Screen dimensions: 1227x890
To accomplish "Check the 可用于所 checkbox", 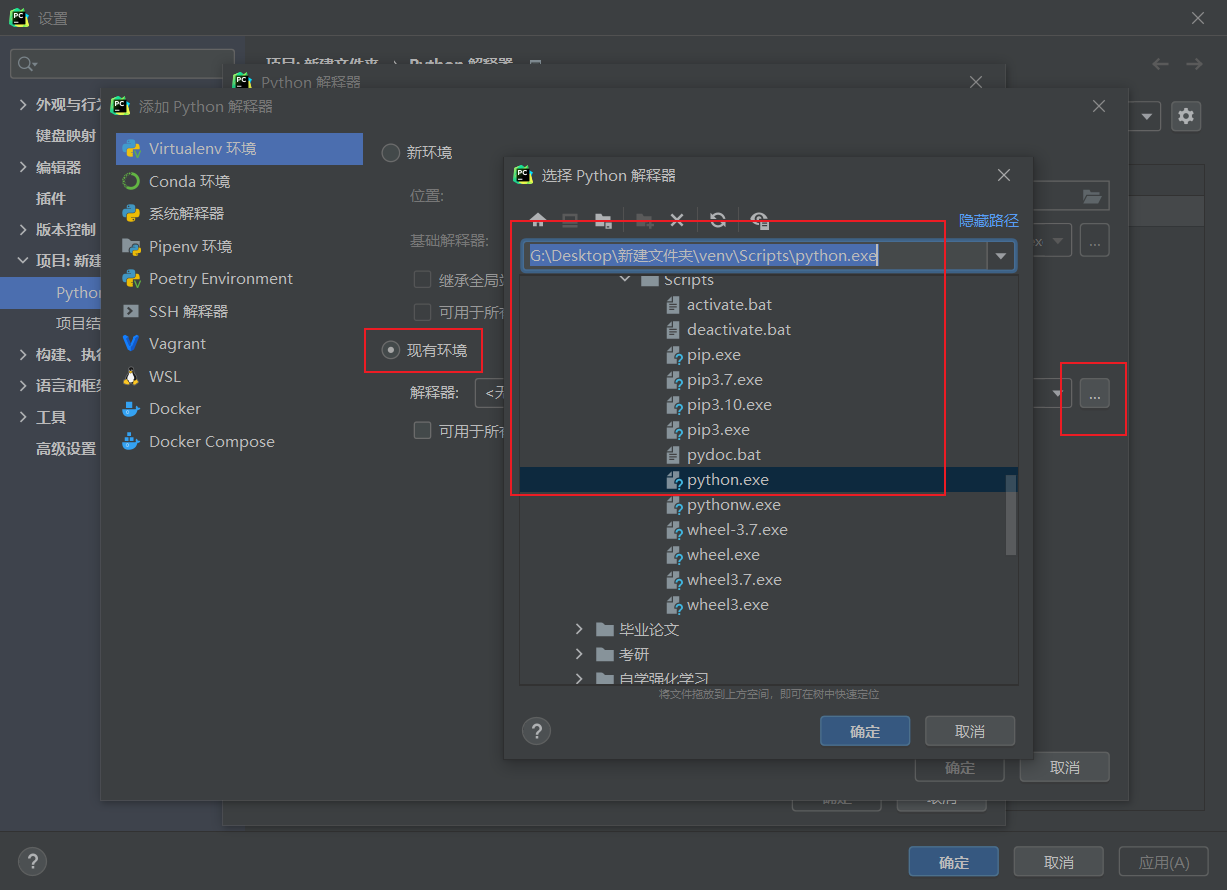I will click(x=422, y=311).
